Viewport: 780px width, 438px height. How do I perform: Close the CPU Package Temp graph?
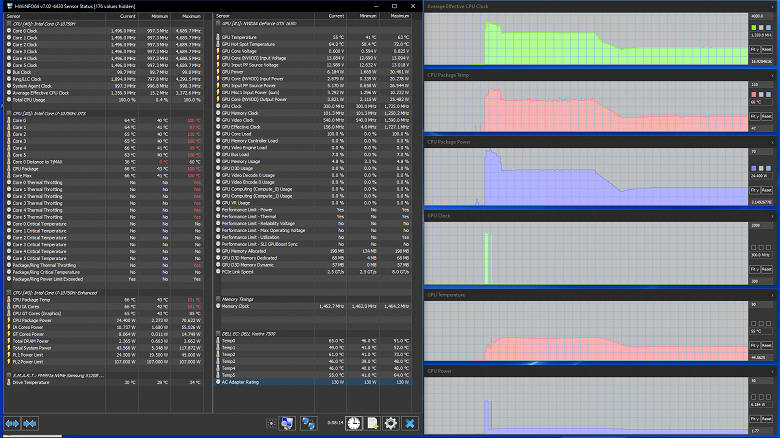[772, 75]
